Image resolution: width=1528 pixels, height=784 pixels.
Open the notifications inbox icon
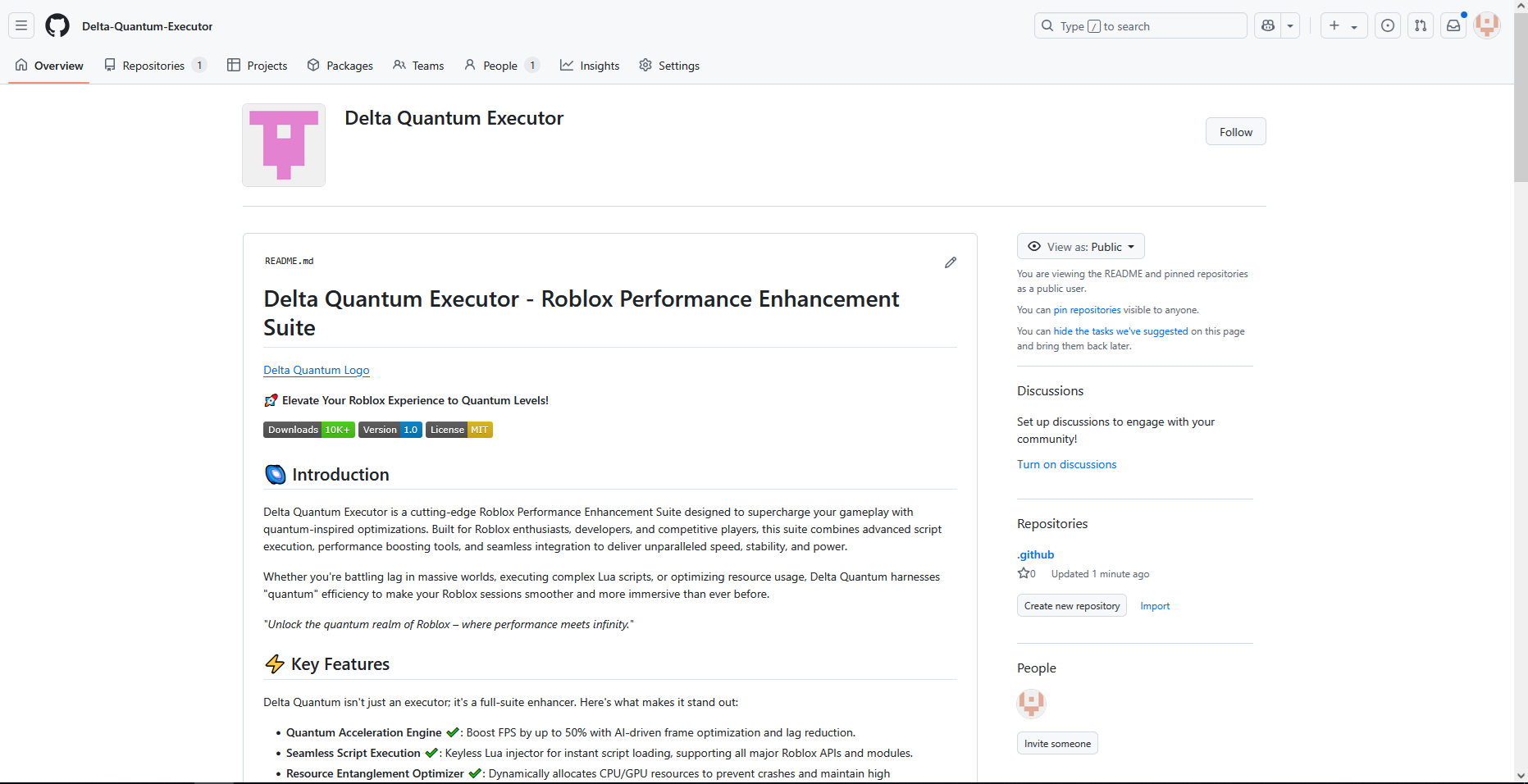pyautogui.click(x=1453, y=25)
